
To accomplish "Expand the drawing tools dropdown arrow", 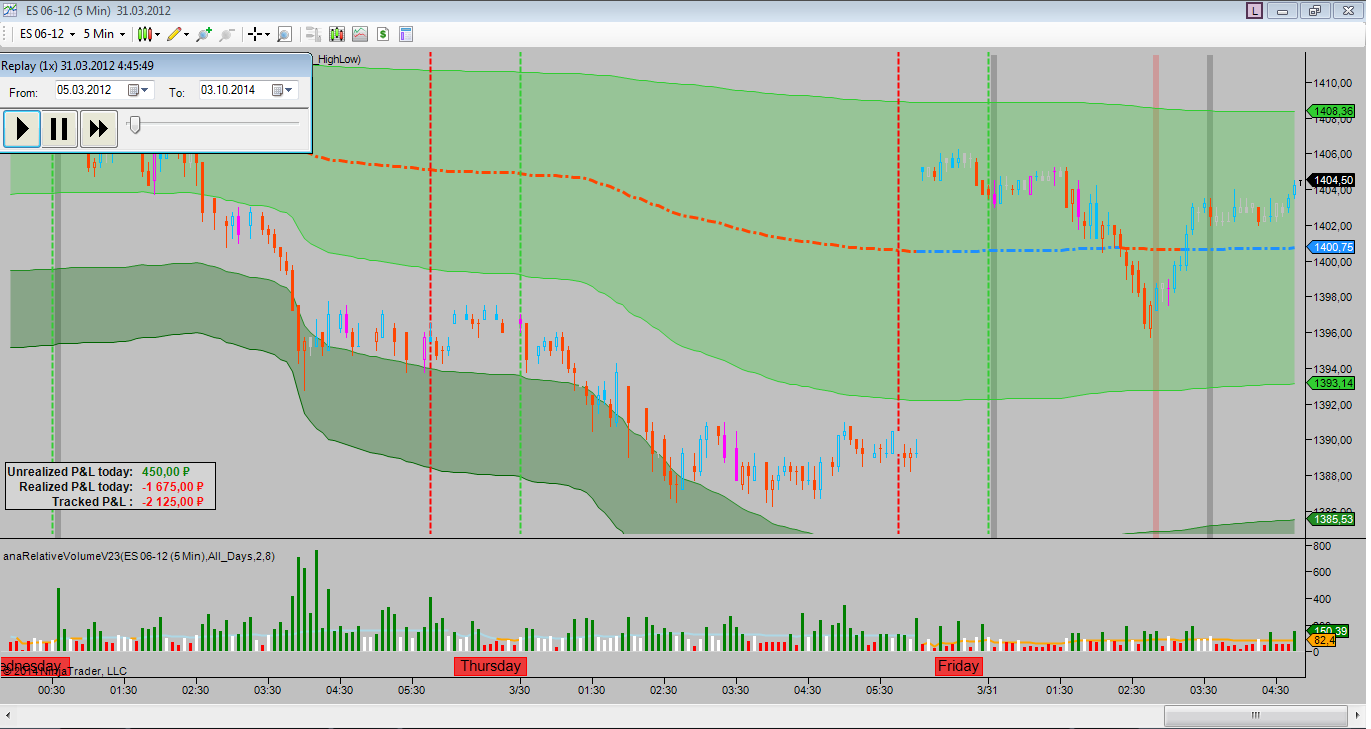I will click(x=188, y=34).
